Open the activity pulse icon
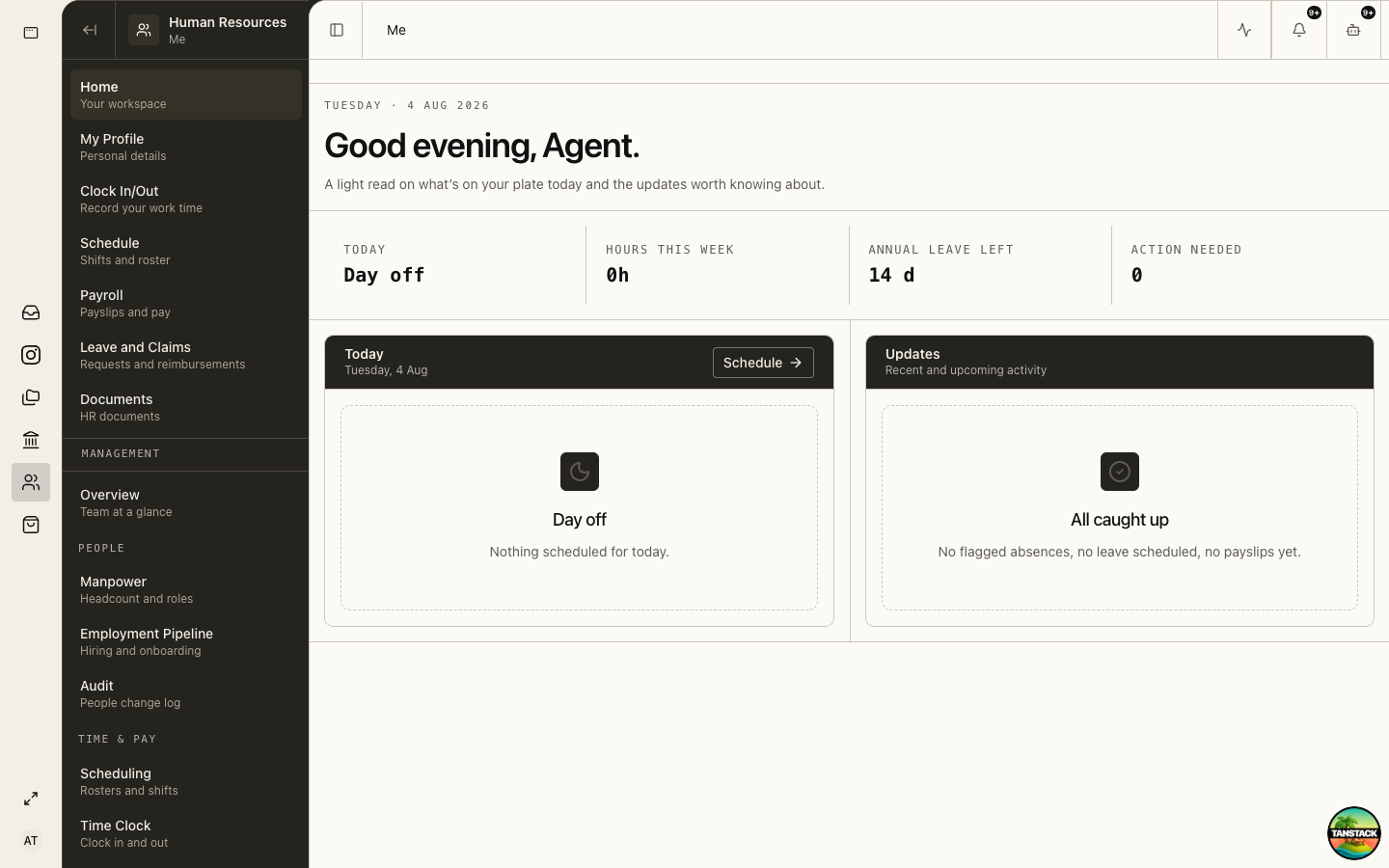The image size is (1389, 868). click(1244, 30)
